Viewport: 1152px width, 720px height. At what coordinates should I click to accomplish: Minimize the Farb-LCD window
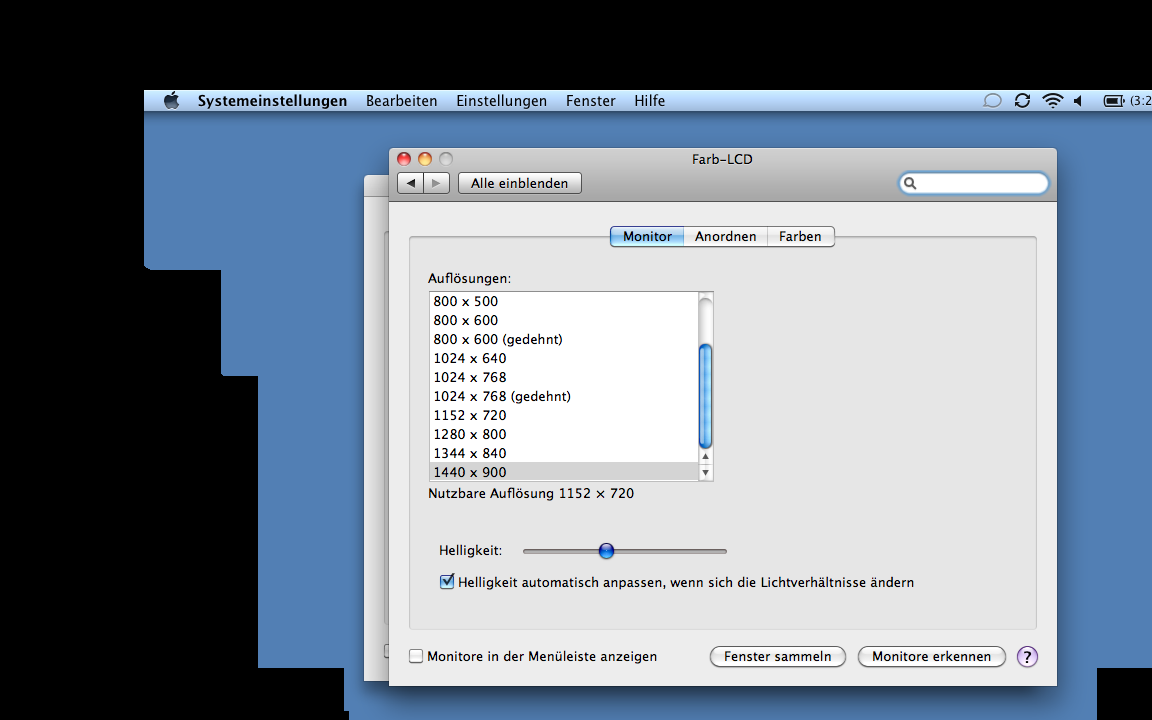(x=425, y=159)
